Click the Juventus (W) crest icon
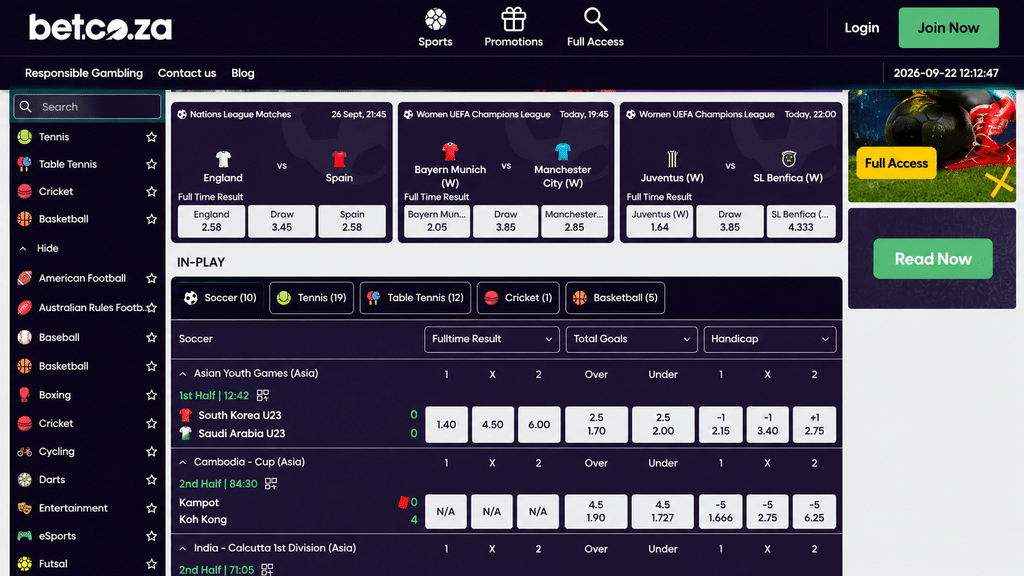Image resolution: width=1024 pixels, height=576 pixels. [x=672, y=159]
